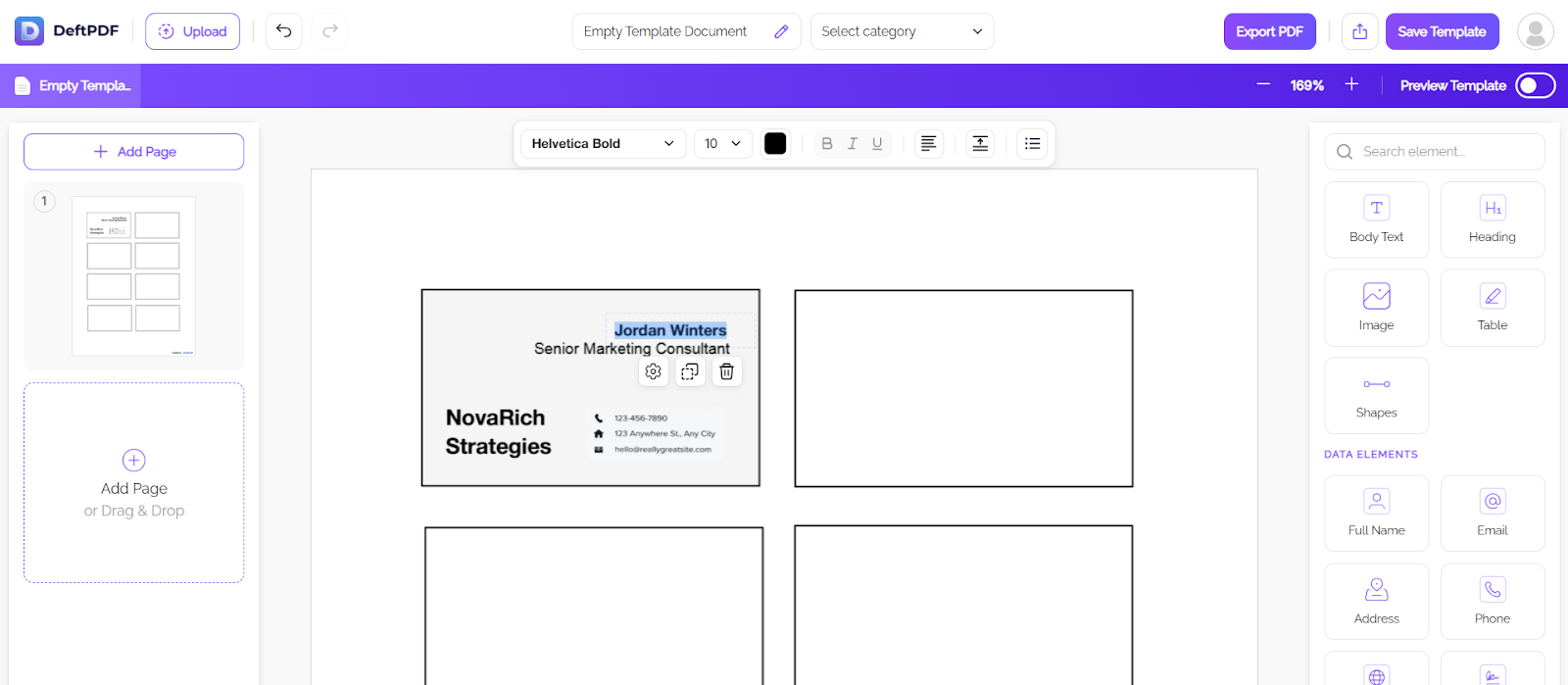
Task: Zoom out with the minus icon
Action: click(x=1263, y=84)
